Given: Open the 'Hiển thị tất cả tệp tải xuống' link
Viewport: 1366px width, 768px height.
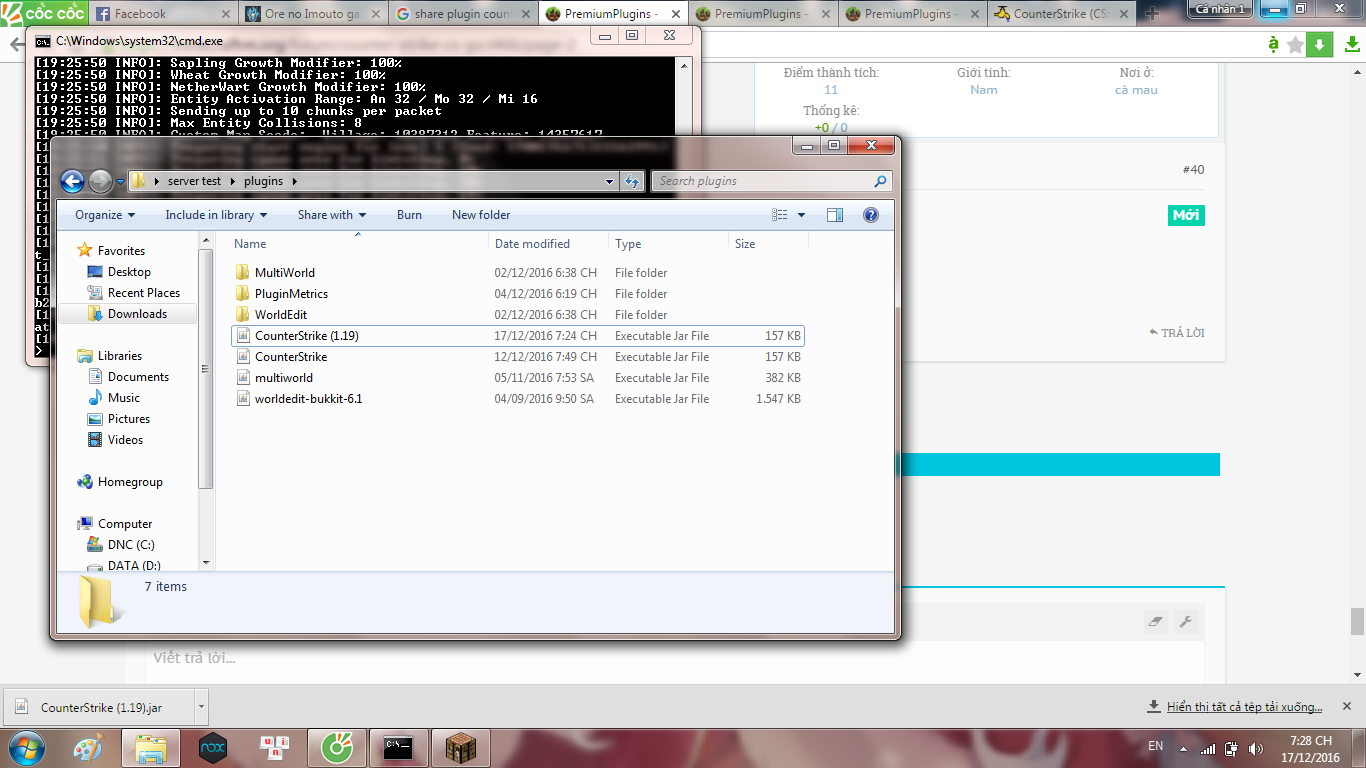Looking at the screenshot, I should coord(1244,707).
